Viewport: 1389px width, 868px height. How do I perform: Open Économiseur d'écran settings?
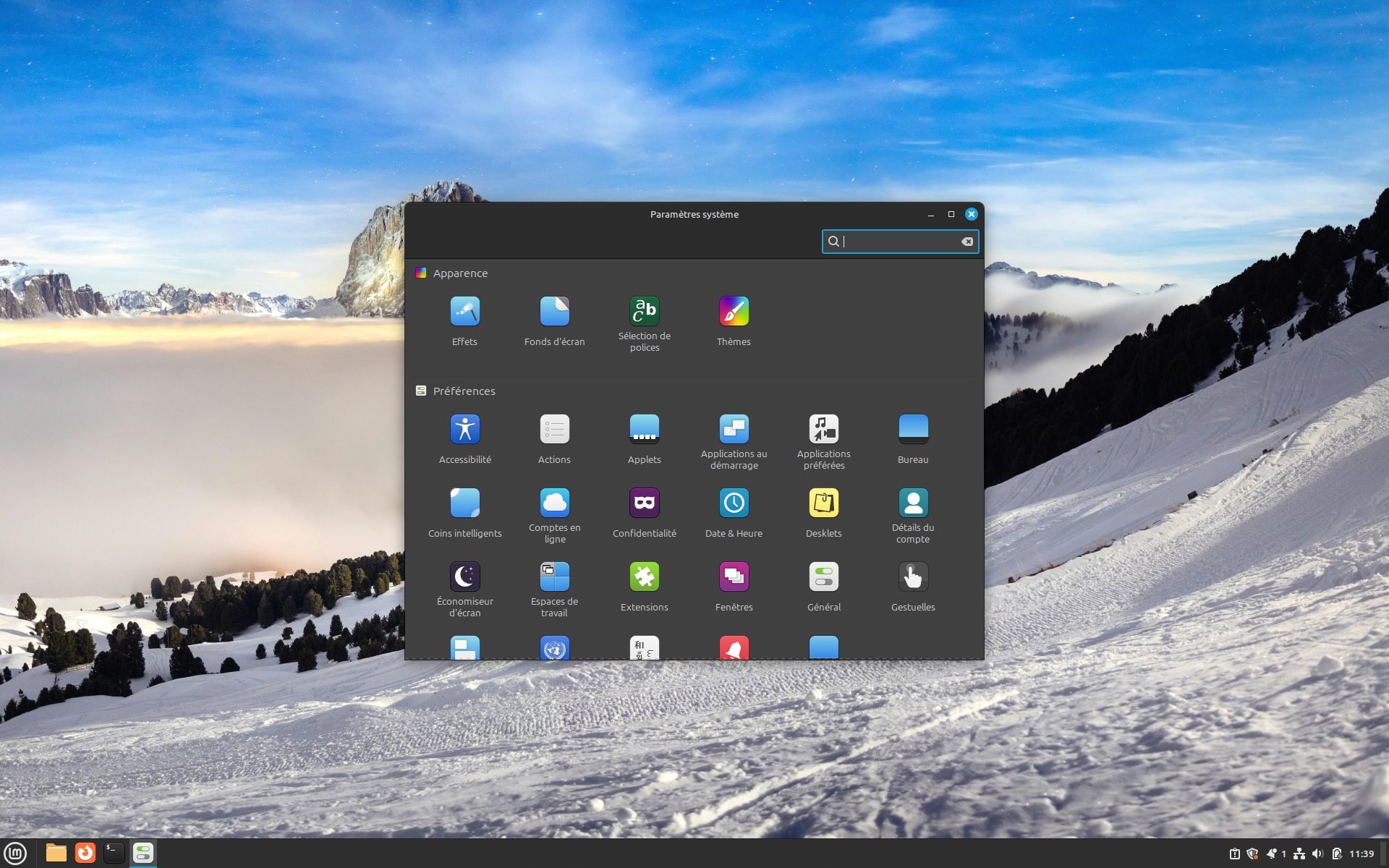464,576
